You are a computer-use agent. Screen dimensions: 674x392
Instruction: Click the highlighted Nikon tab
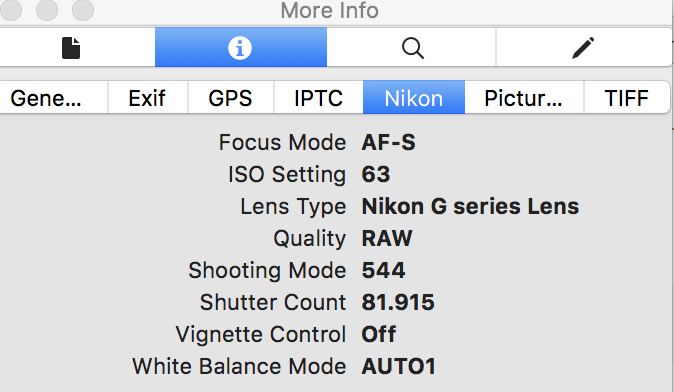click(x=414, y=98)
